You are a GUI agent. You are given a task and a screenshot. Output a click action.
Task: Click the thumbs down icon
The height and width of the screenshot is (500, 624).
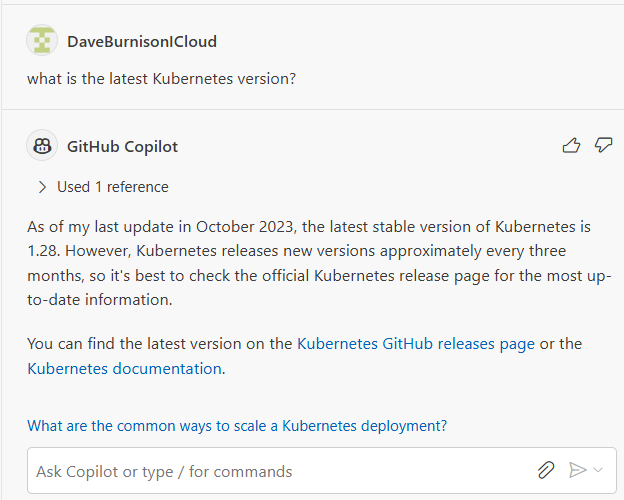[603, 145]
